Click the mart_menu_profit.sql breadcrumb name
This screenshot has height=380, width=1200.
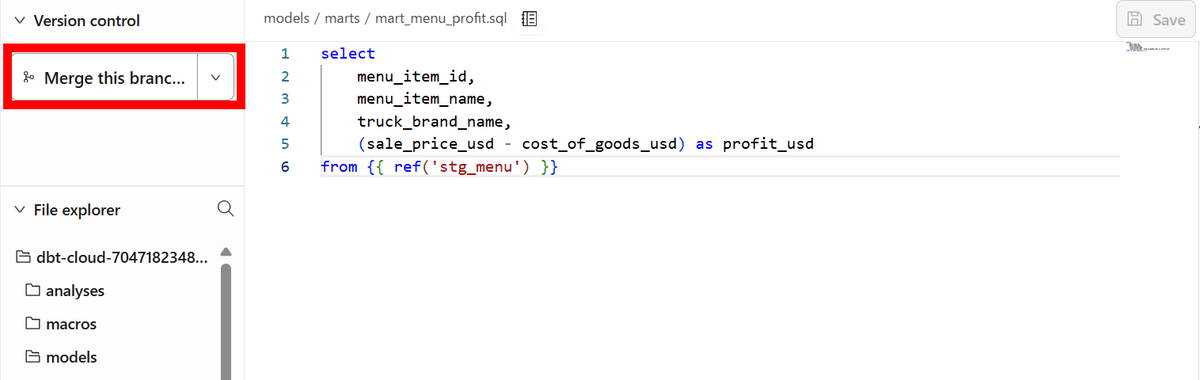coord(441,19)
